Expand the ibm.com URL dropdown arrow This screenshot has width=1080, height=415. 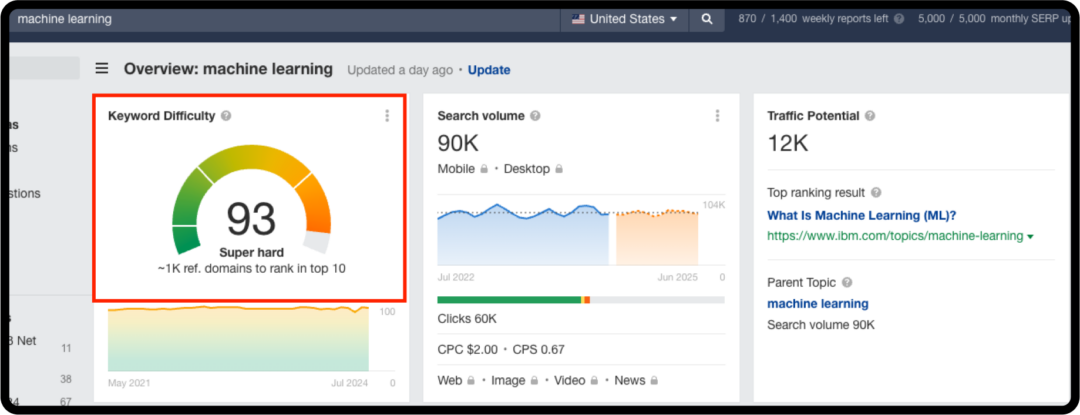click(1030, 237)
